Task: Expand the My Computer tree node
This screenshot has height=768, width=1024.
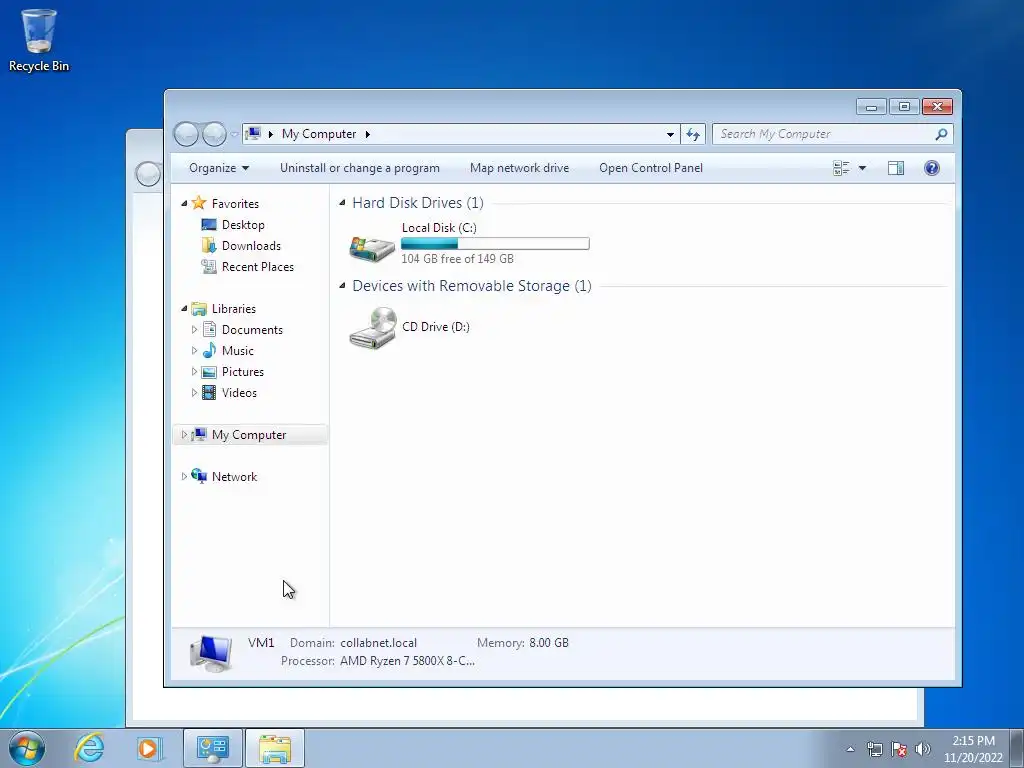Action: pos(184,434)
